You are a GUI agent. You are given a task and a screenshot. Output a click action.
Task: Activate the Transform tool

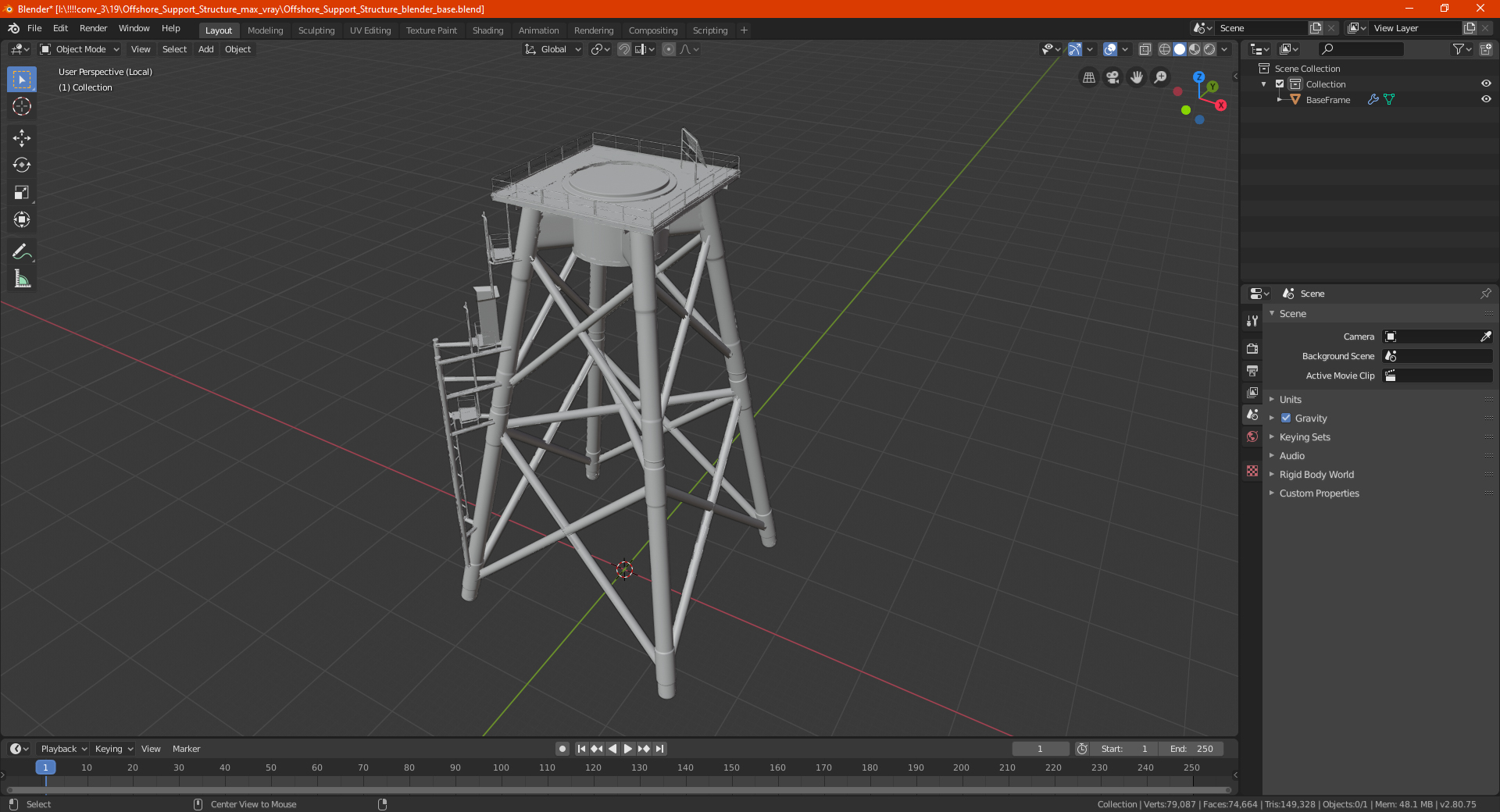[x=22, y=219]
